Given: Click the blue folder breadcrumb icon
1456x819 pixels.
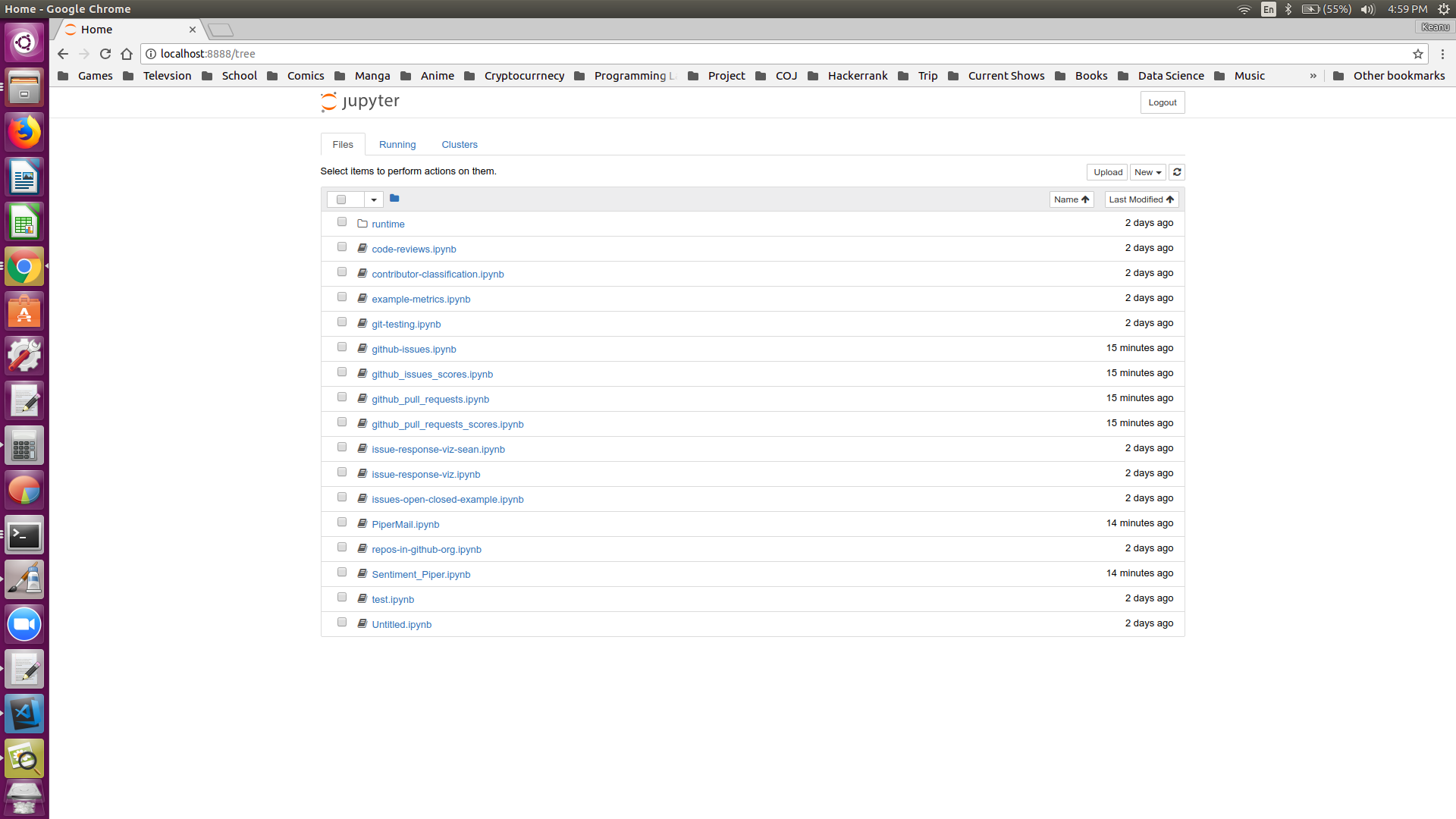Looking at the screenshot, I should click(x=394, y=199).
